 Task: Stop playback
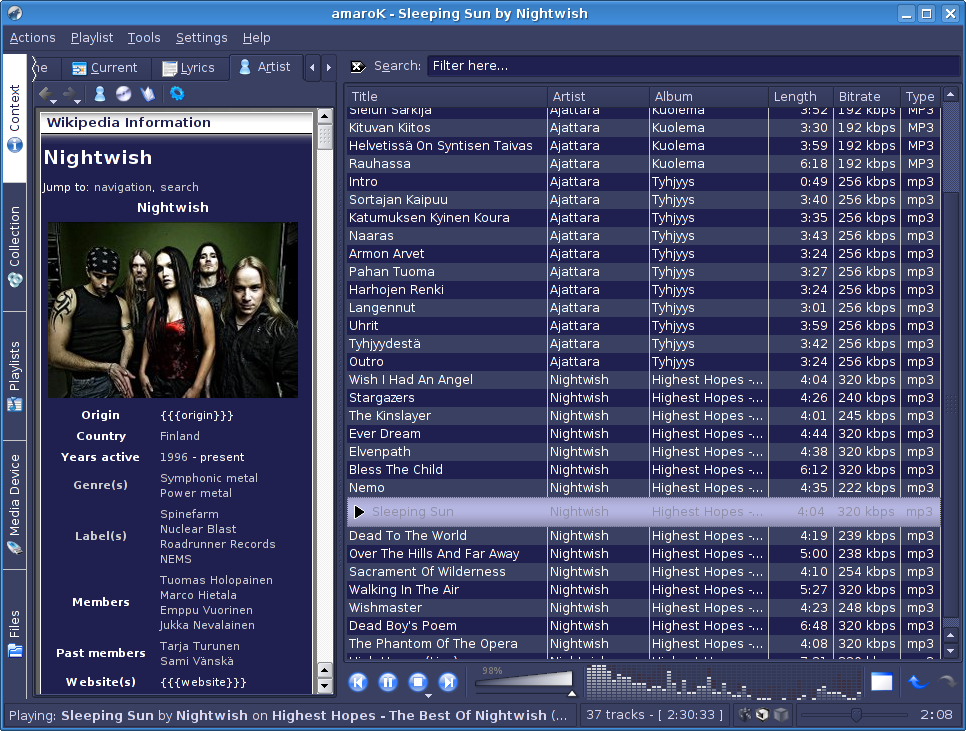point(418,682)
